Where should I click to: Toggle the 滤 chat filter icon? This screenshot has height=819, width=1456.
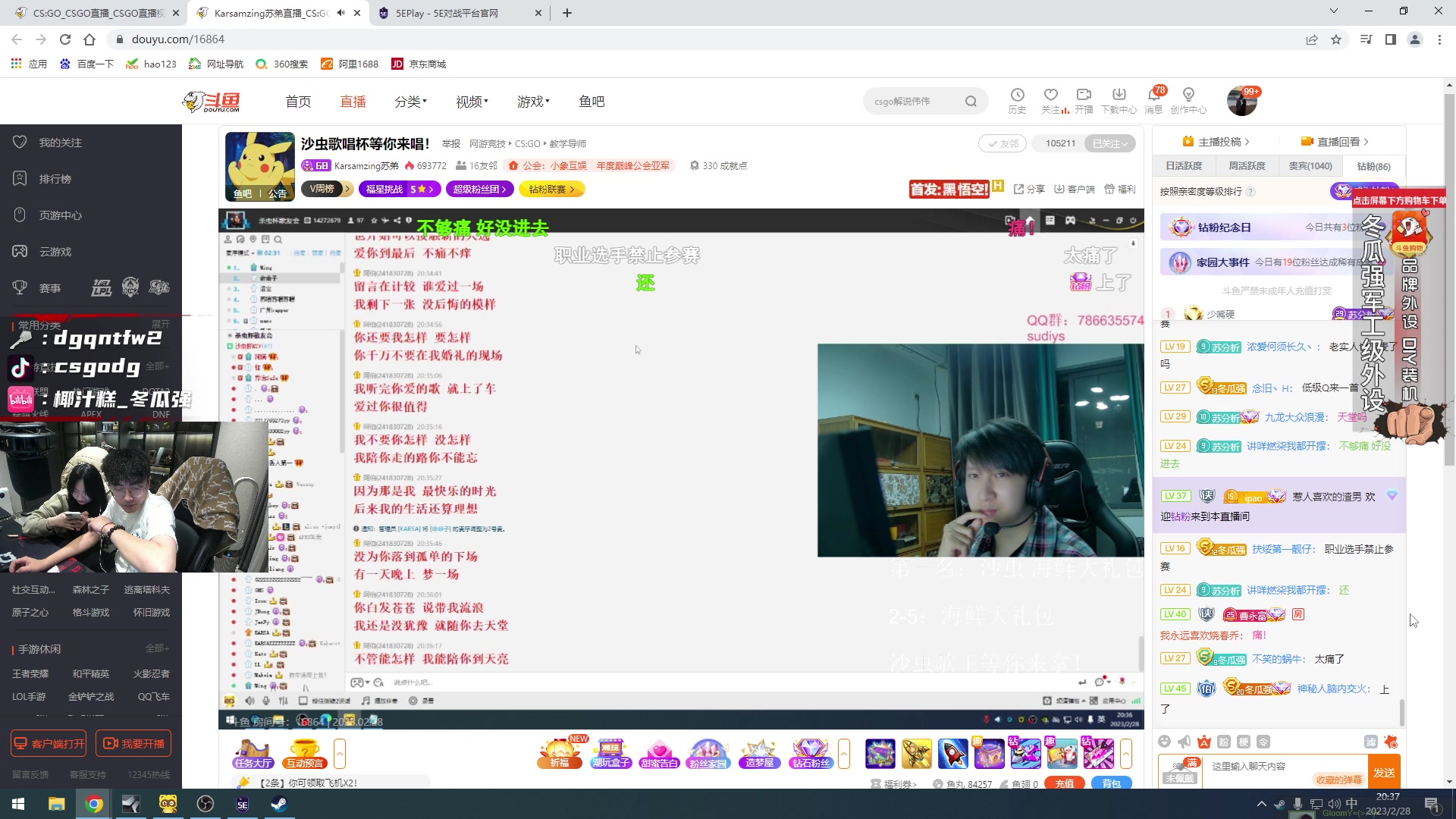(1370, 742)
